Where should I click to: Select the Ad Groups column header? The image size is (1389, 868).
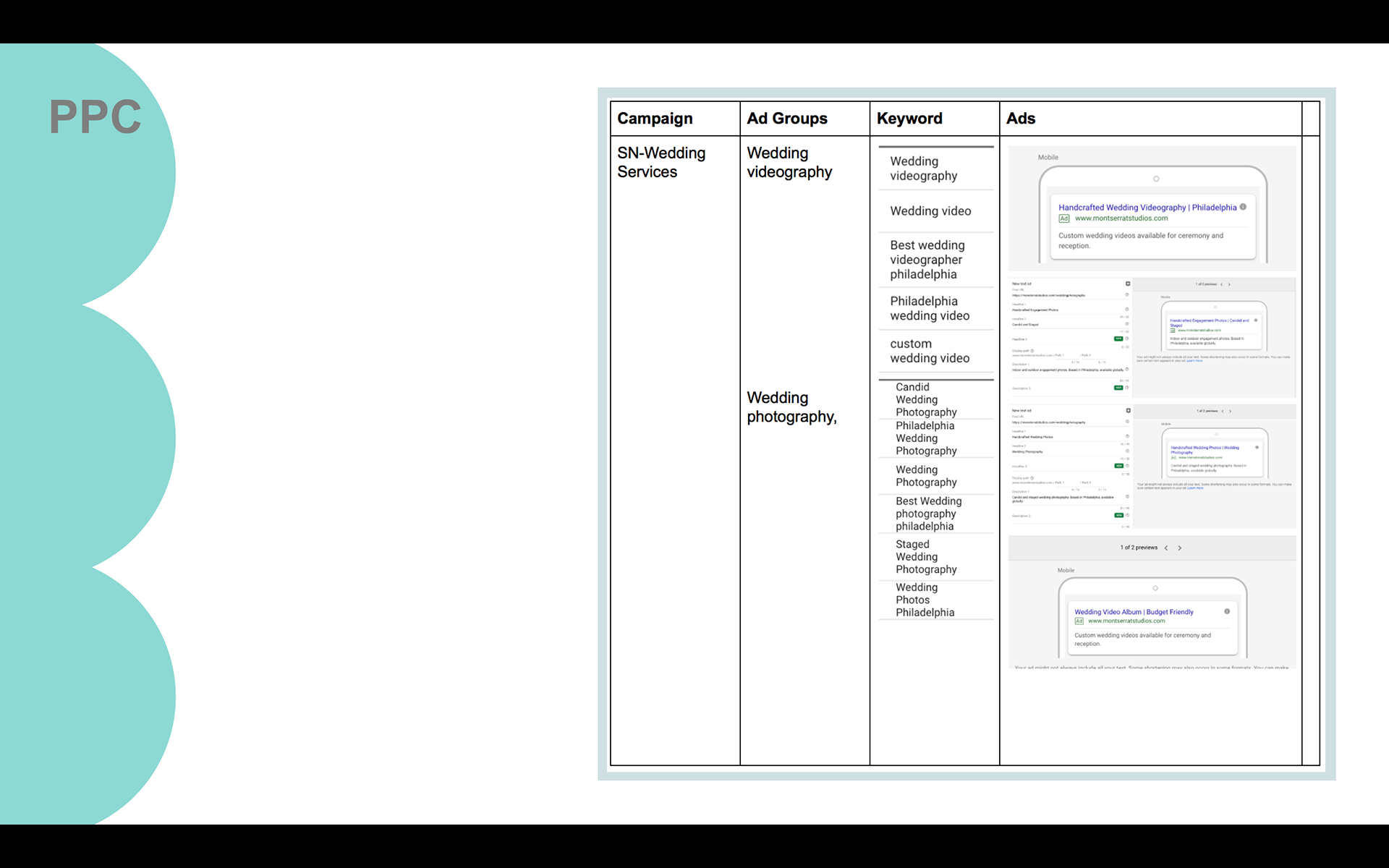[787, 119]
